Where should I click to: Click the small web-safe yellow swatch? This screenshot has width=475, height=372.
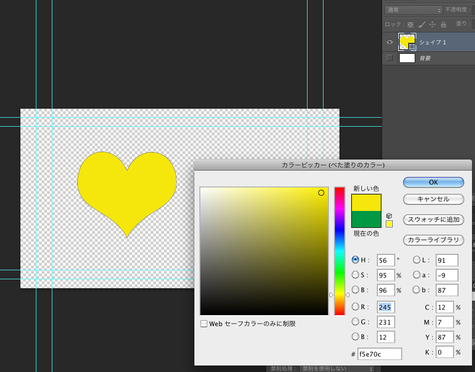point(389,224)
